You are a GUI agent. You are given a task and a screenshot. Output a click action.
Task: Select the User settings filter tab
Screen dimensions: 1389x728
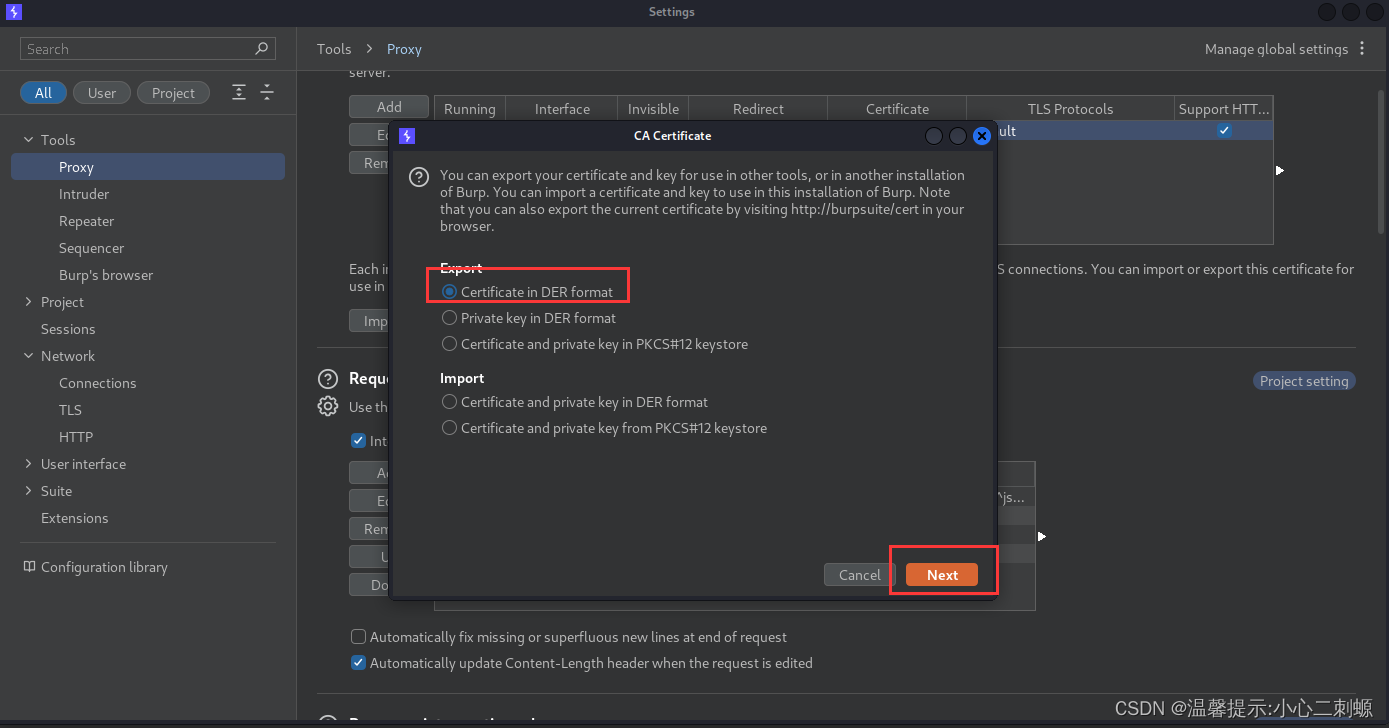coord(102,93)
